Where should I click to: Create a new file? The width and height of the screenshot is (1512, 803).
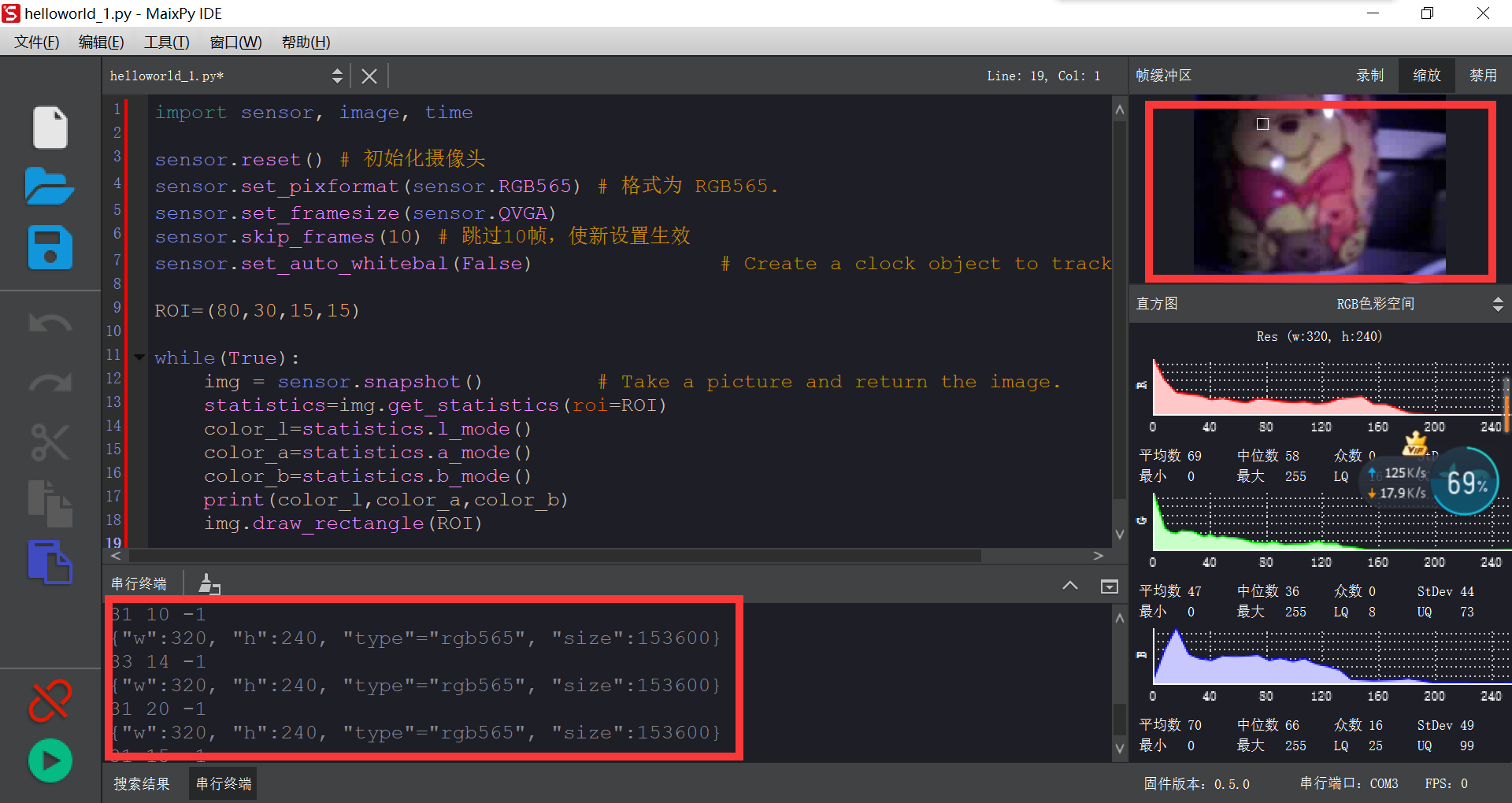(x=50, y=128)
